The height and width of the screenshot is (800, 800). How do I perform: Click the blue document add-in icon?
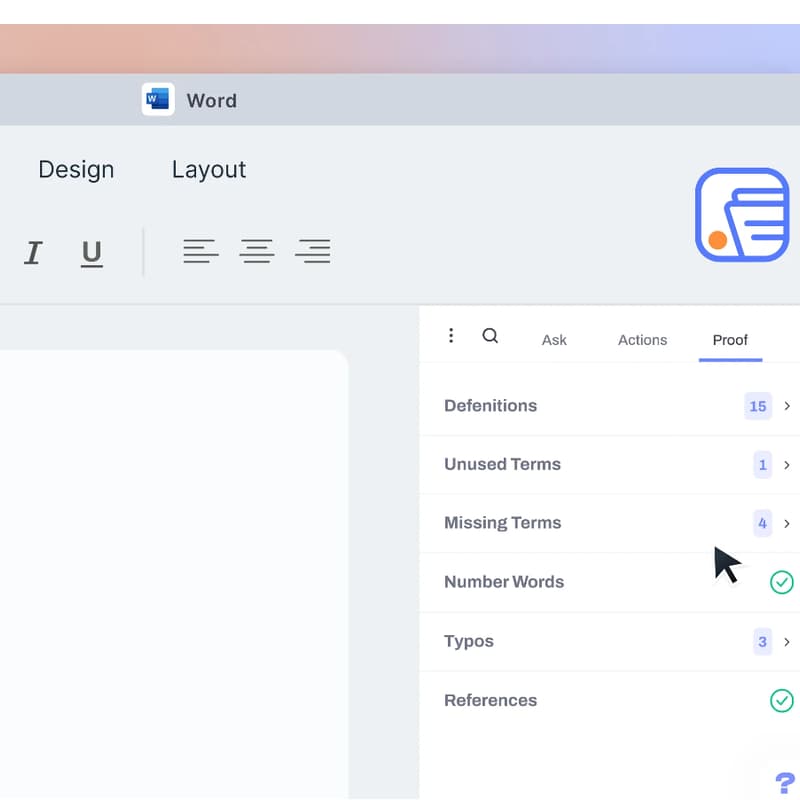(742, 215)
